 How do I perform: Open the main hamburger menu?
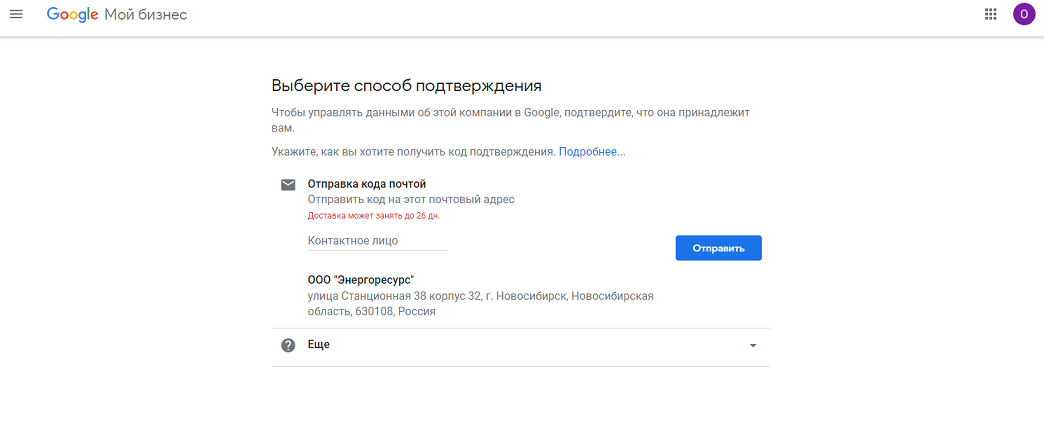coord(16,14)
